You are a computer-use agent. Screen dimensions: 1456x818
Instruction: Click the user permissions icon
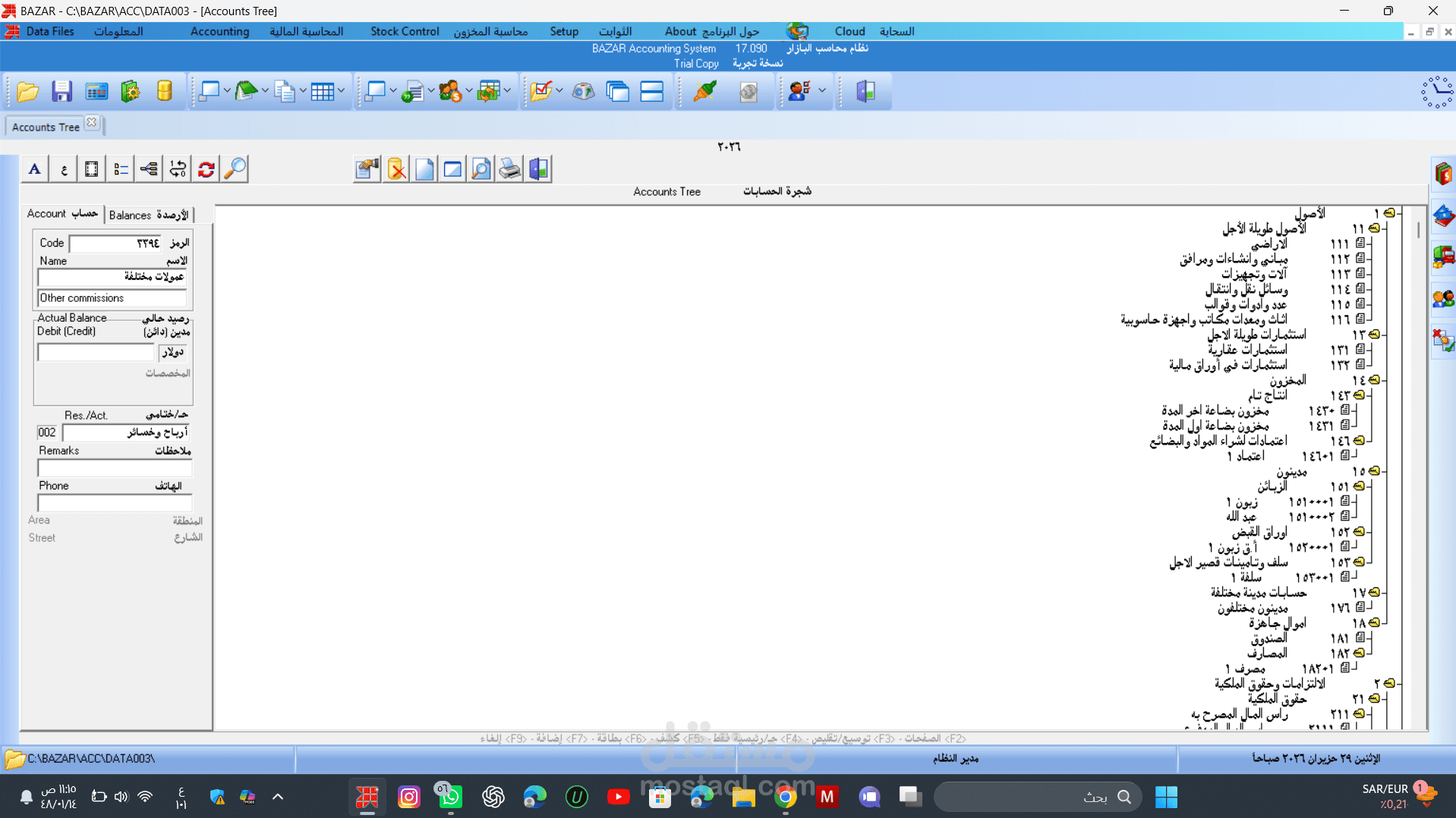(x=799, y=92)
